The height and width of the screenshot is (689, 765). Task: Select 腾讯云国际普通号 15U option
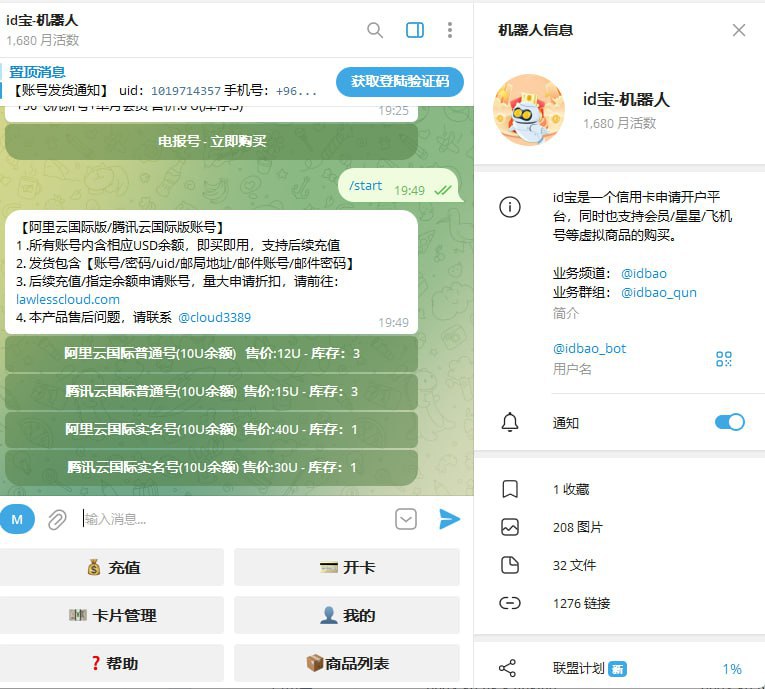211,391
